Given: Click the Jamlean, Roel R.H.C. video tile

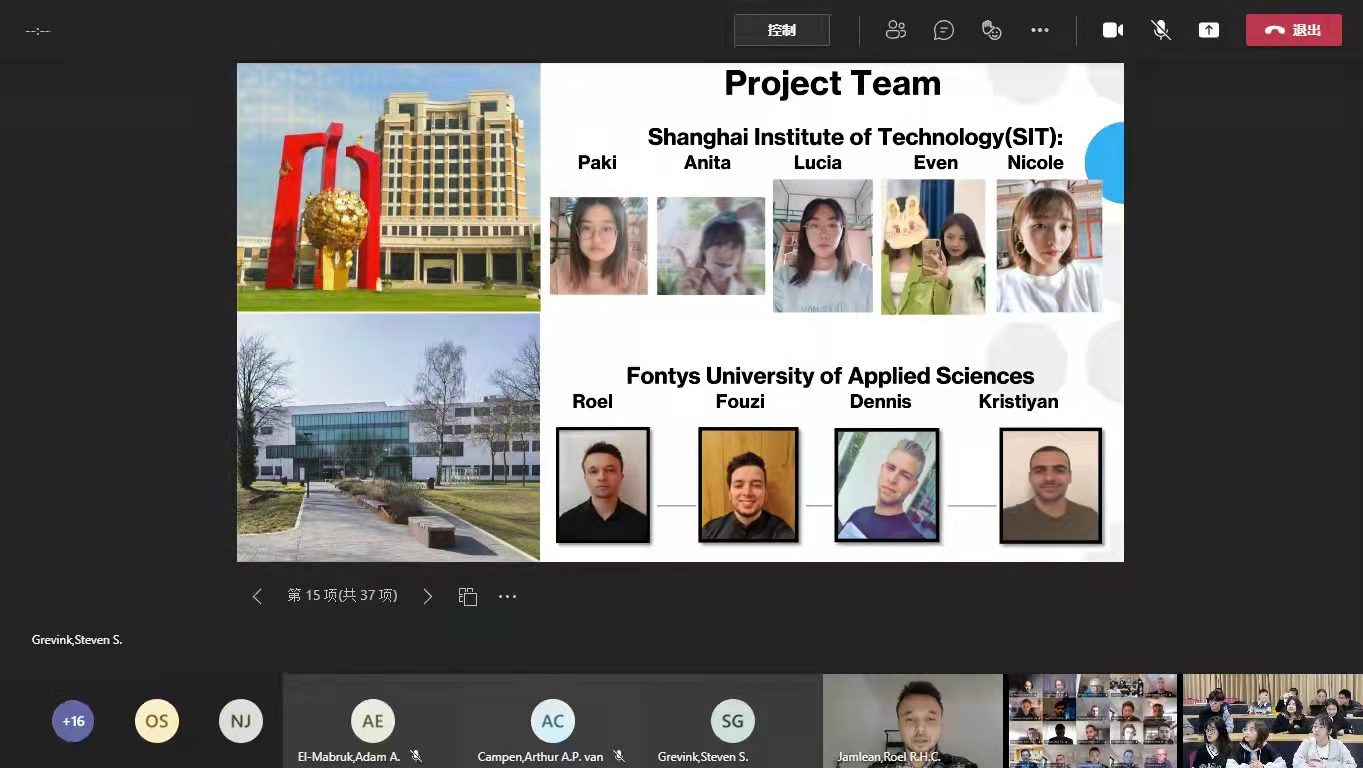Looking at the screenshot, I should pyautogui.click(x=912, y=720).
